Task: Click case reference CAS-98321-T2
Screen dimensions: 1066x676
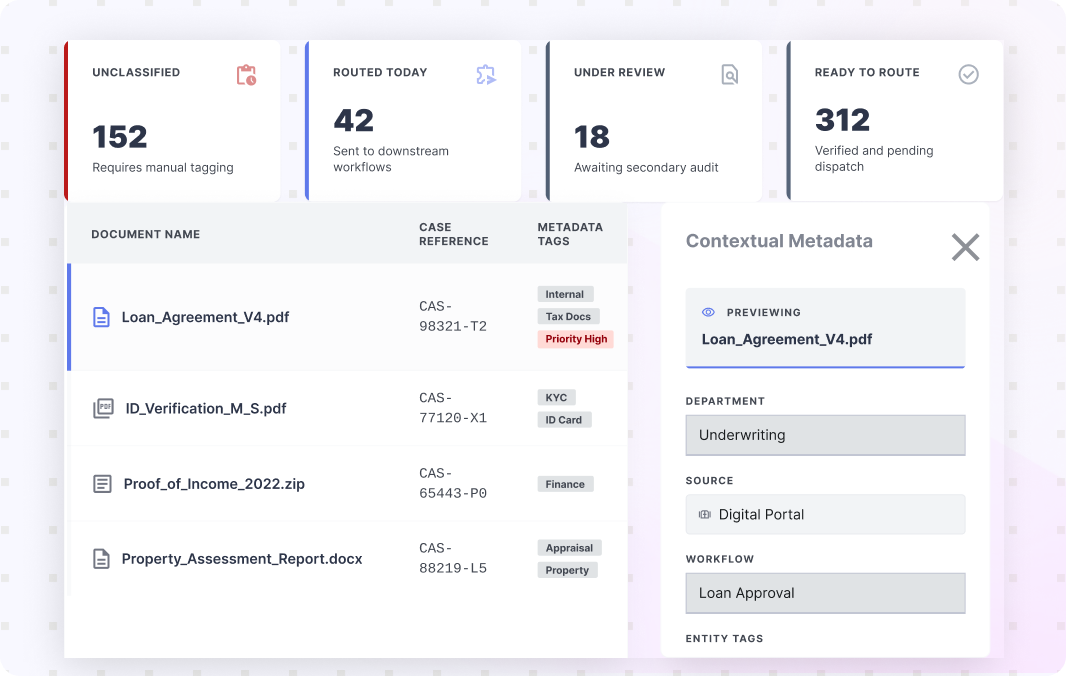Action: tap(453, 316)
